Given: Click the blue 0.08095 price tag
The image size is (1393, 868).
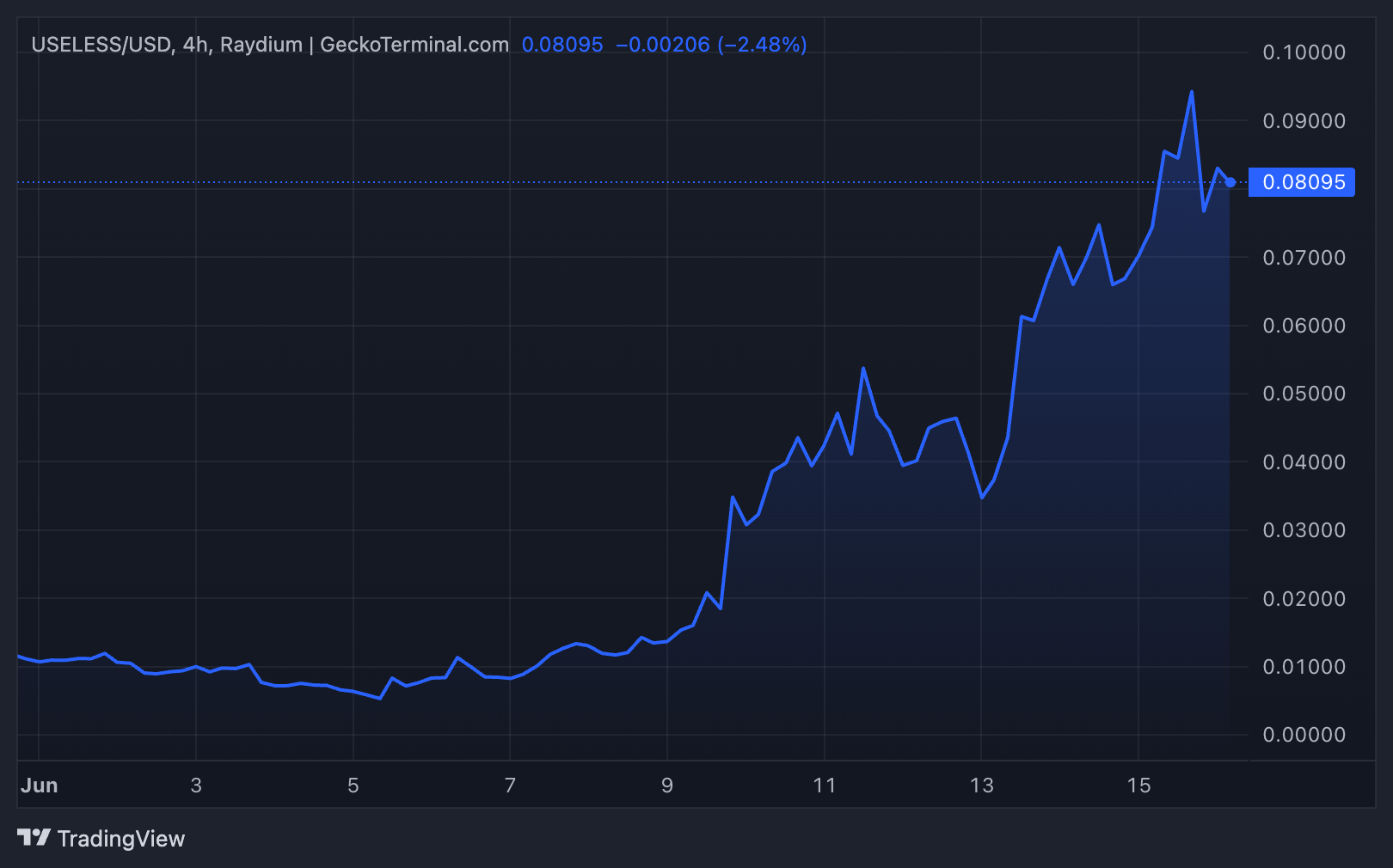Looking at the screenshot, I should point(1302,181).
